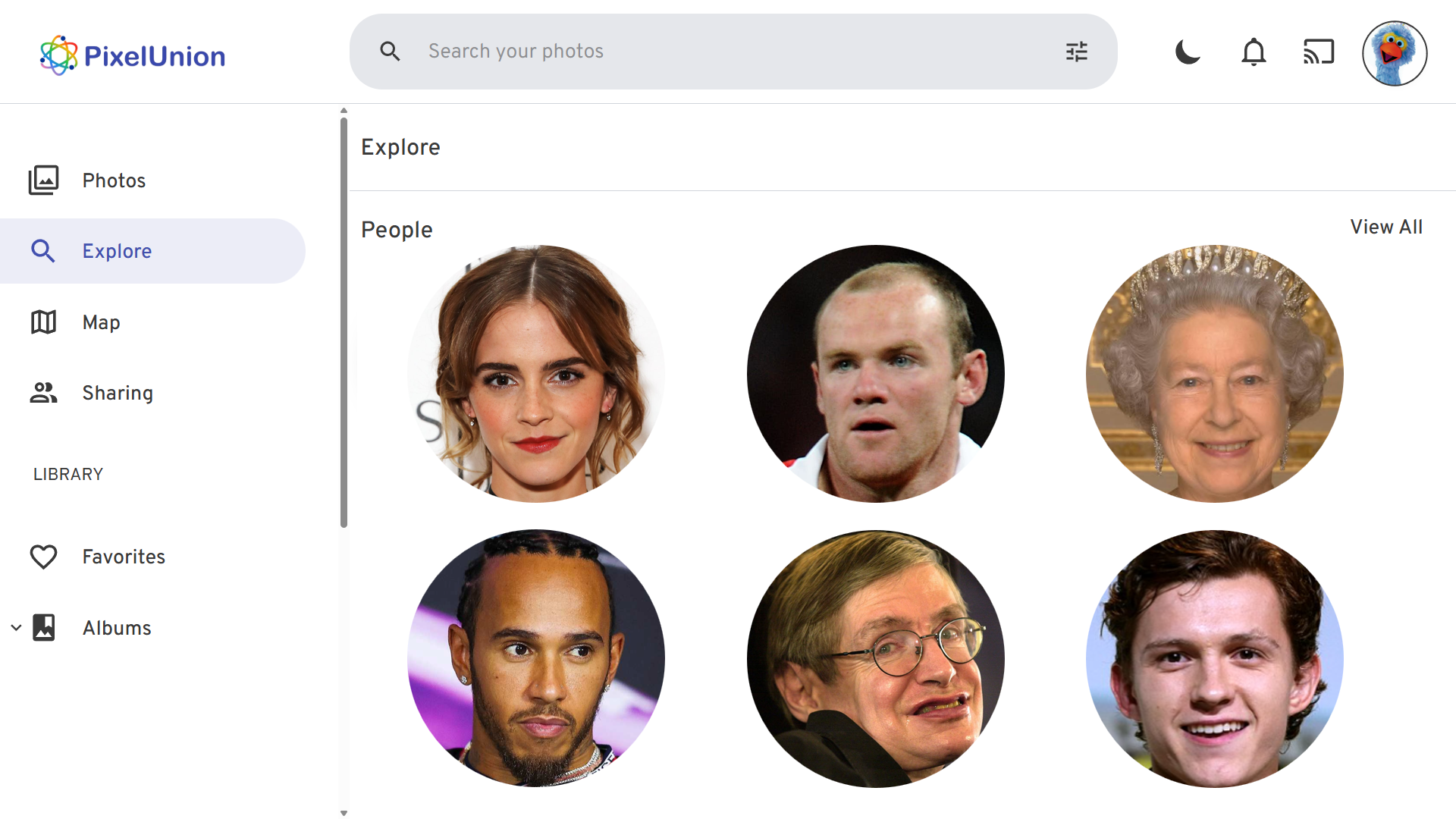1456x819 pixels.
Task: Open the search magnifier in the search bar
Action: point(390,51)
